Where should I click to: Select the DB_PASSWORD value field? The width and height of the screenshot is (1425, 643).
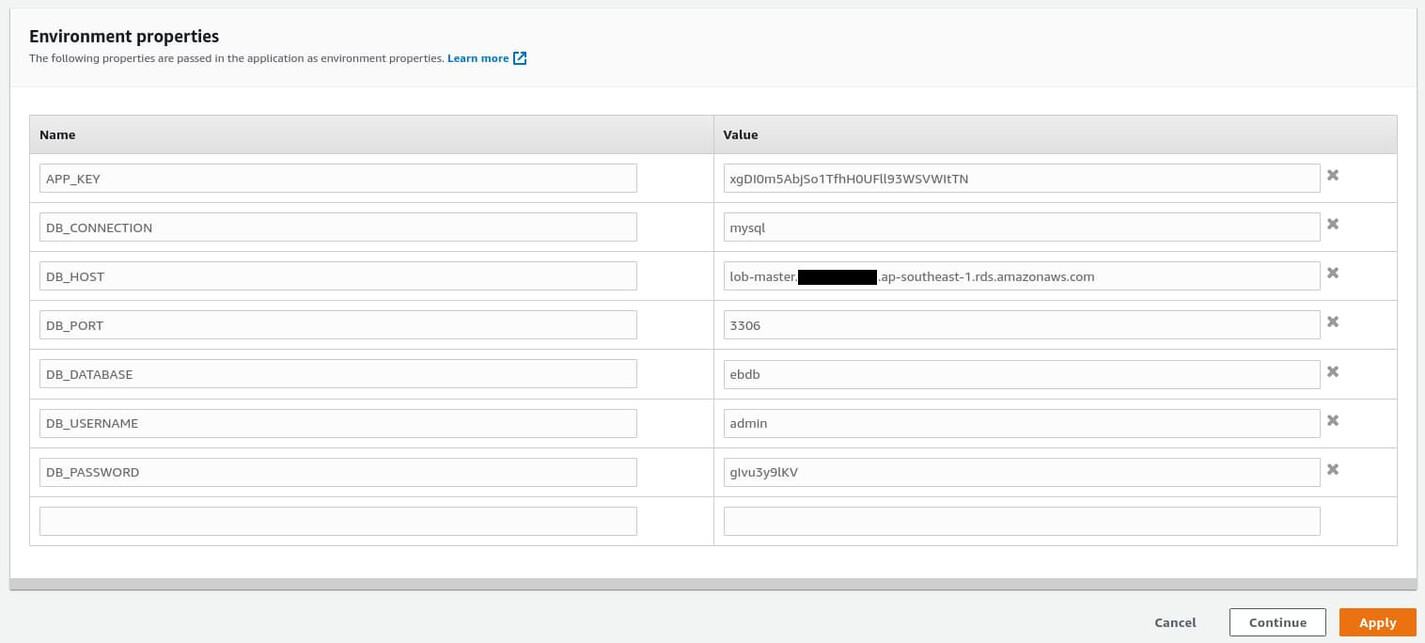(1021, 471)
